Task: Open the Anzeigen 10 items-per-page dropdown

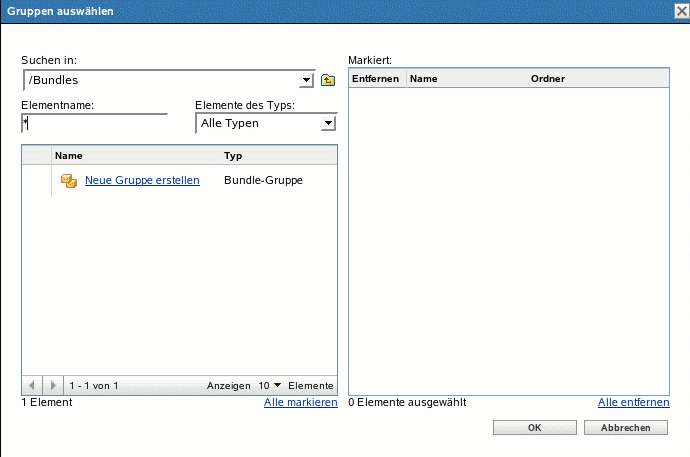Action: point(270,385)
